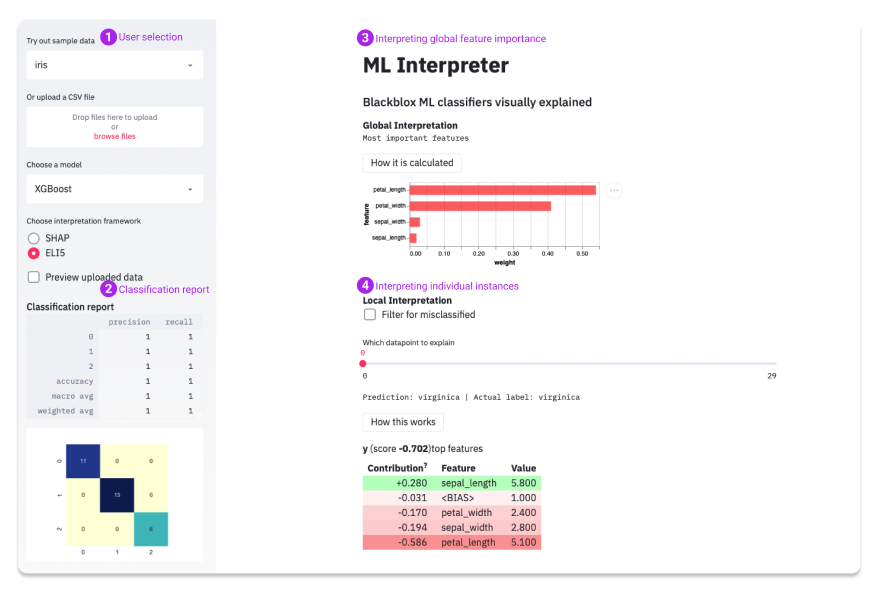The image size is (888, 603).
Task: Enable Preview uploaded data checkbox
Action: (x=34, y=277)
